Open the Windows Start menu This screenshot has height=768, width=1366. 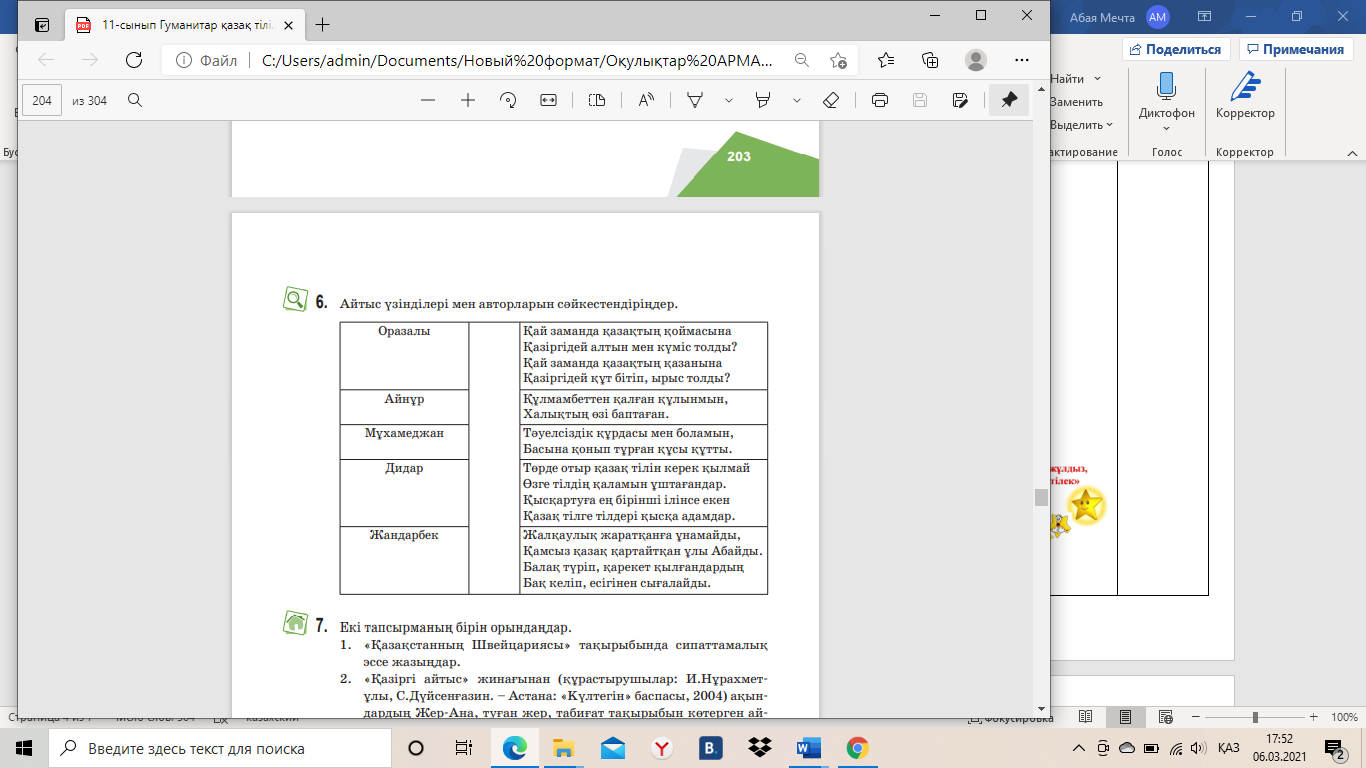(x=24, y=748)
